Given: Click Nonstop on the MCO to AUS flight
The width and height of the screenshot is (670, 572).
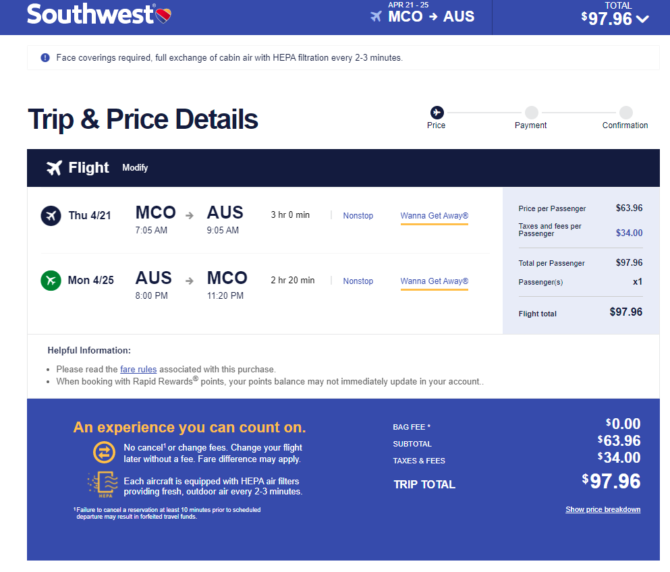Looking at the screenshot, I should (358, 216).
